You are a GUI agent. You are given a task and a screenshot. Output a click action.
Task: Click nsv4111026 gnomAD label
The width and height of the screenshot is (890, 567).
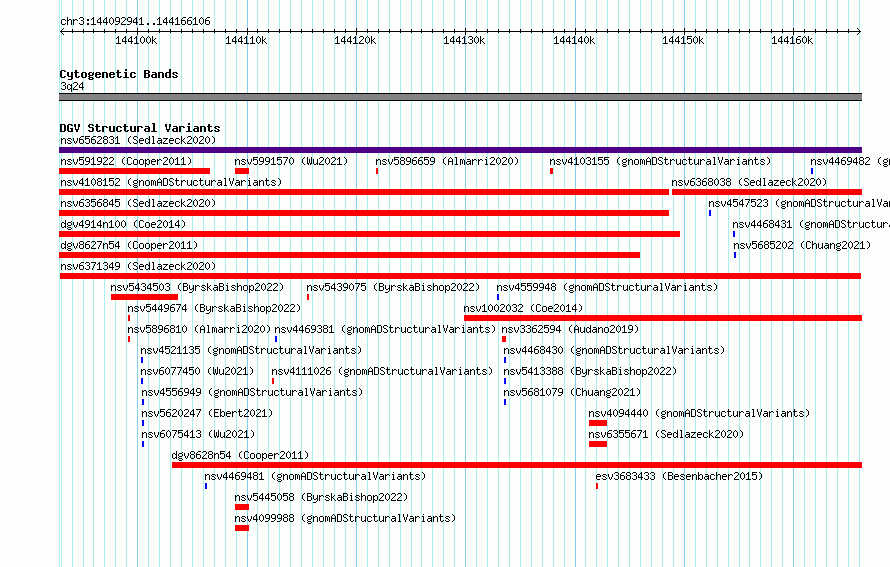pos(382,371)
